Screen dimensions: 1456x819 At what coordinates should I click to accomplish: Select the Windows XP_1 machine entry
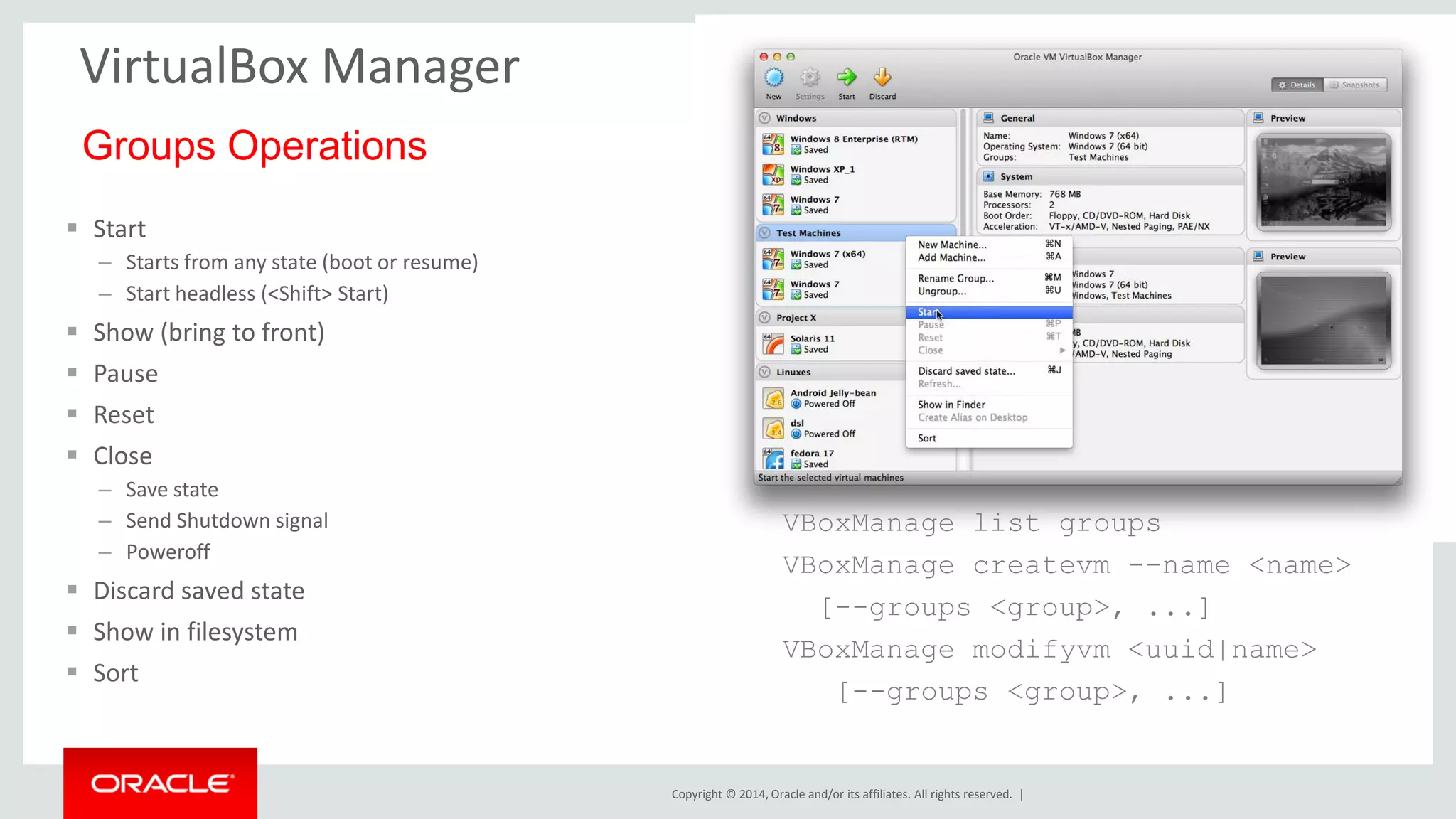click(x=823, y=174)
